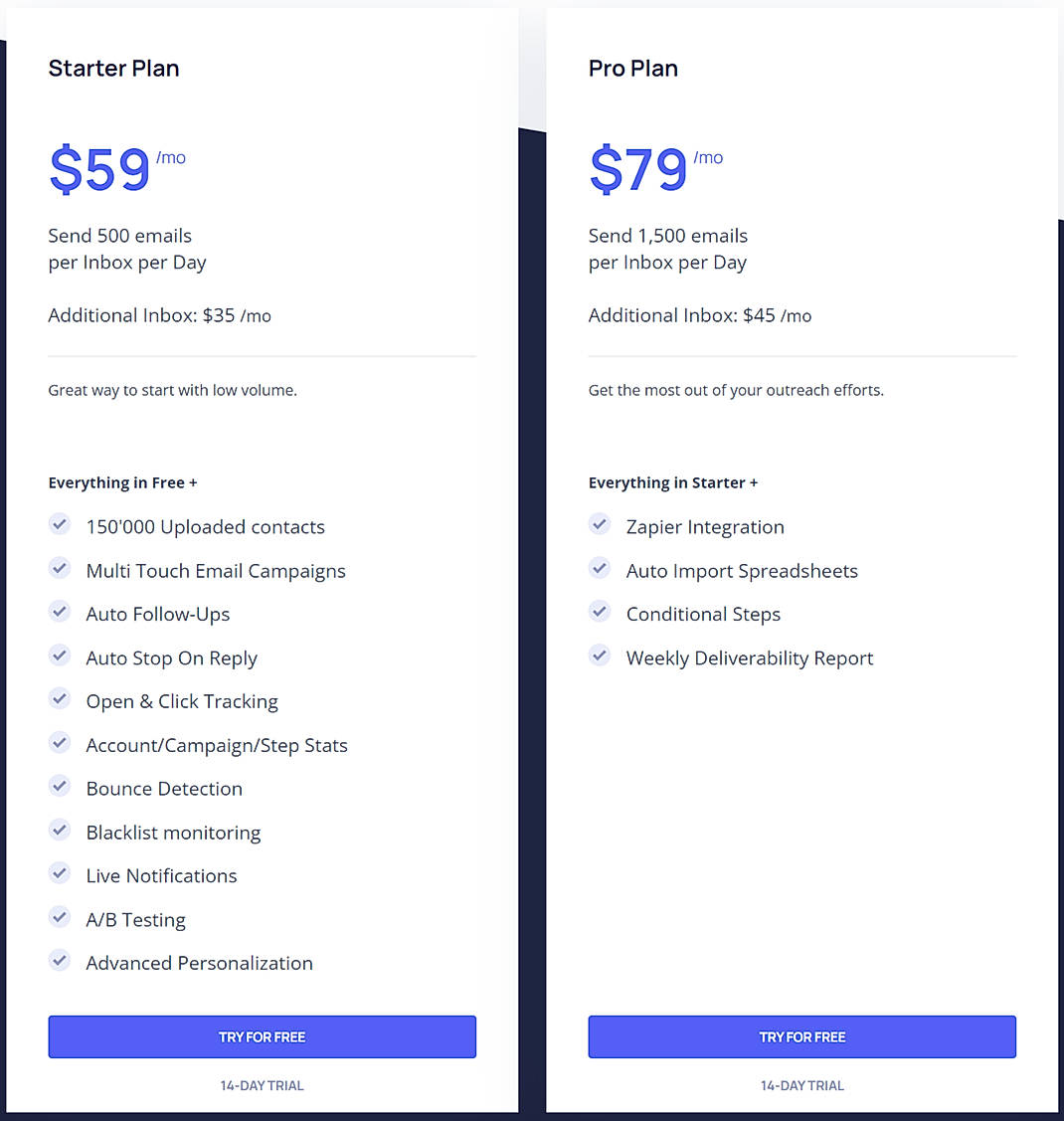Screen dimensions: 1064x1121
Task: Select the Auto Follow-Ups check icon
Action: coord(60,612)
